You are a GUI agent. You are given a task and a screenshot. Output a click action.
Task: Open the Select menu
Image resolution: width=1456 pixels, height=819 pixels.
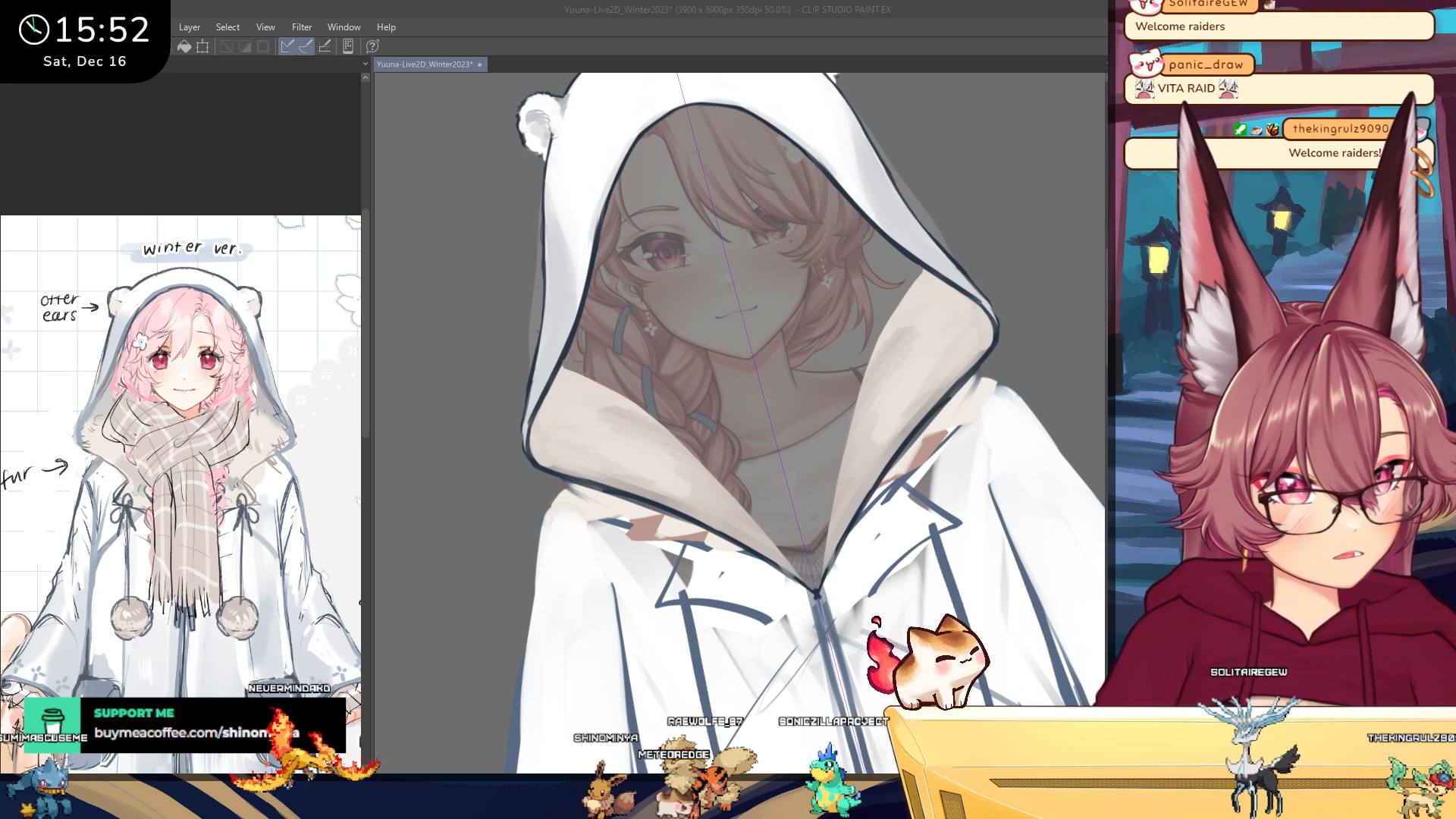point(227,27)
